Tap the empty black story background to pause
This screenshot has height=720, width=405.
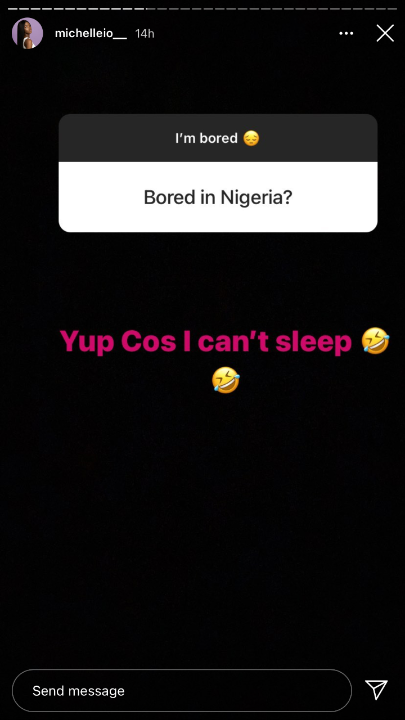pos(202,528)
